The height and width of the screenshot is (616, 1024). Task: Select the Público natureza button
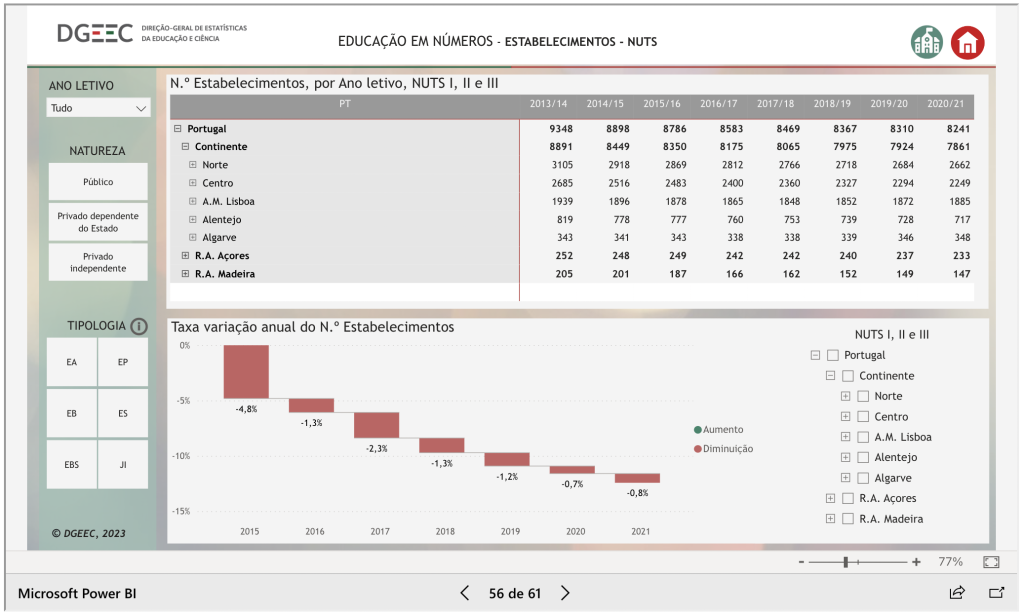98,182
